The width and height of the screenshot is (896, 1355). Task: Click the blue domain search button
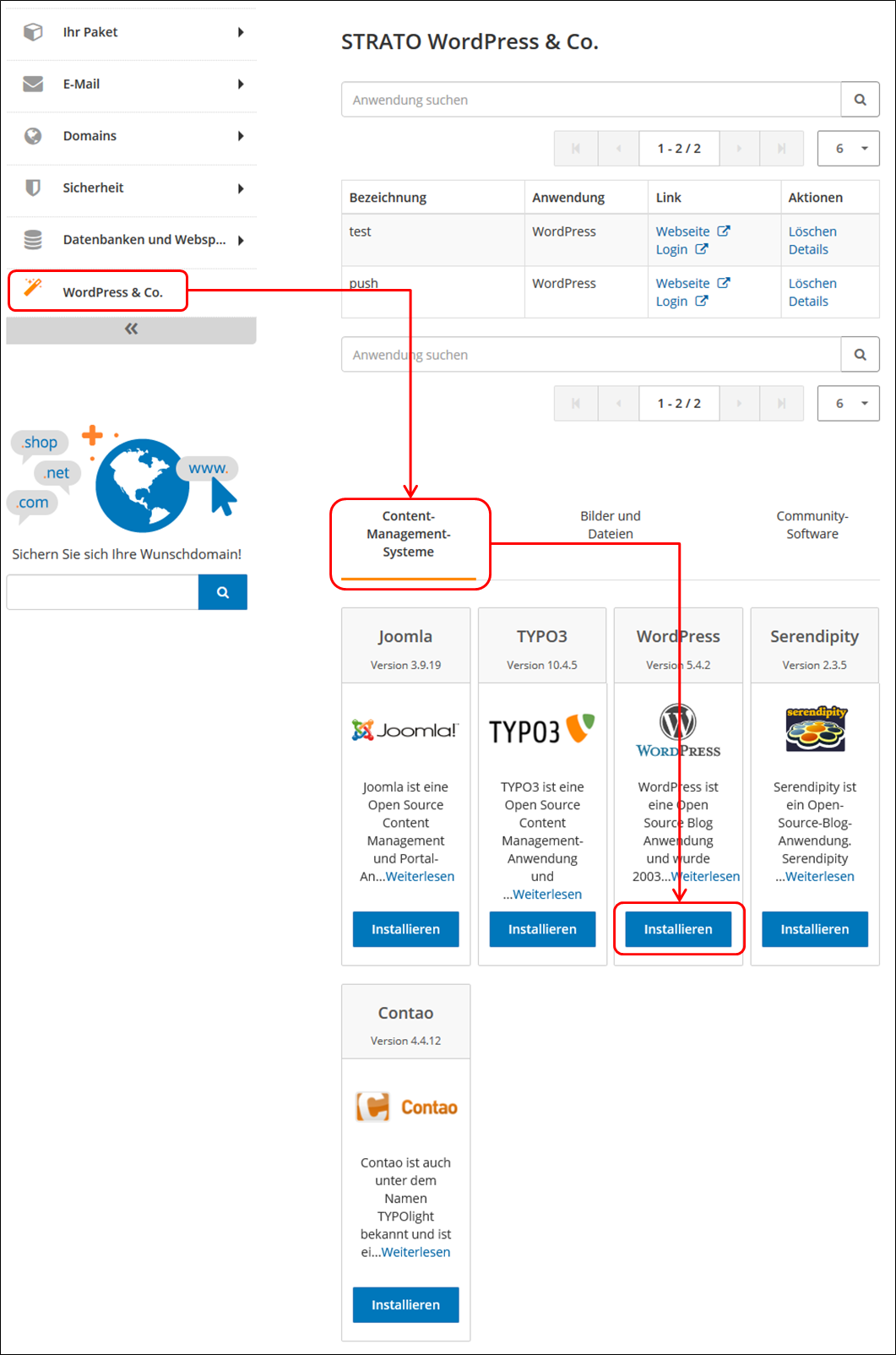coord(223,592)
